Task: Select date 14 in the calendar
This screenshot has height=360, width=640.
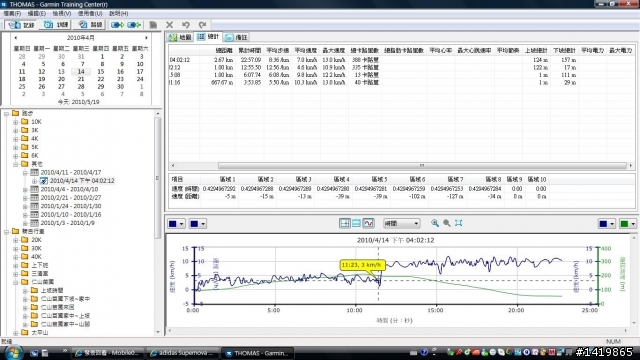Action: [x=81, y=71]
